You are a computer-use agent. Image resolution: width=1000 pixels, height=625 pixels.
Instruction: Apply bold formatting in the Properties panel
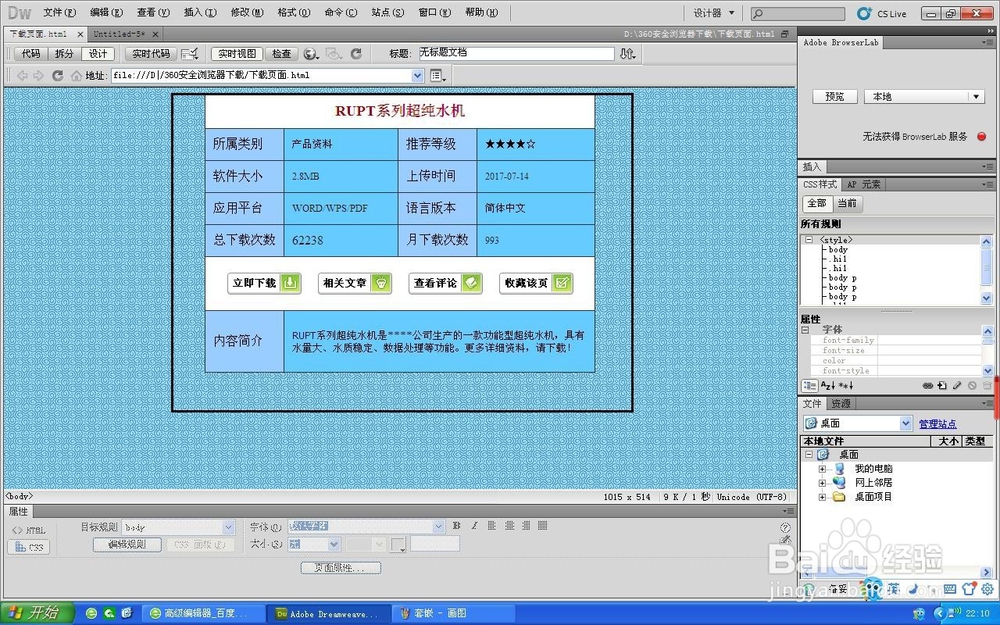pyautogui.click(x=456, y=525)
